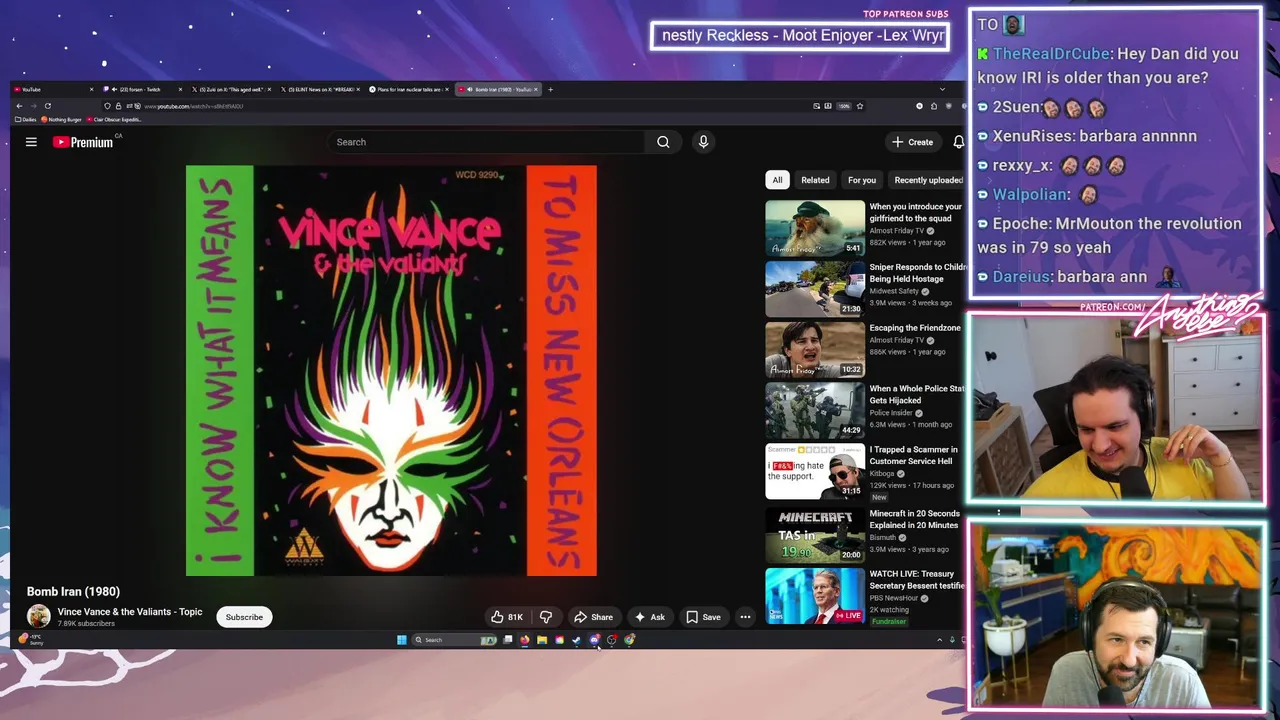Close the Bomb Iran (1980) tab

pyautogui.click(x=536, y=89)
